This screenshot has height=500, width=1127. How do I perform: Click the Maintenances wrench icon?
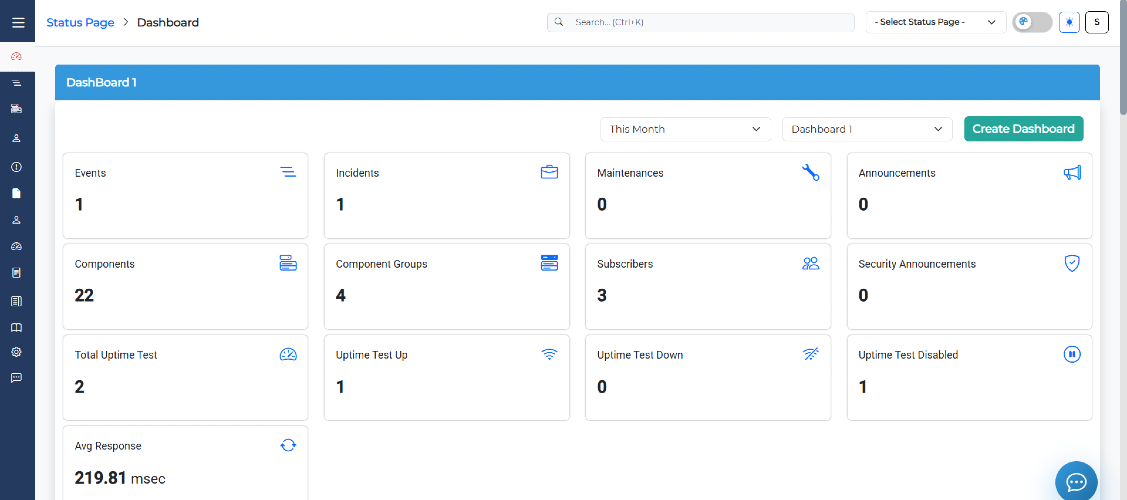tap(811, 172)
